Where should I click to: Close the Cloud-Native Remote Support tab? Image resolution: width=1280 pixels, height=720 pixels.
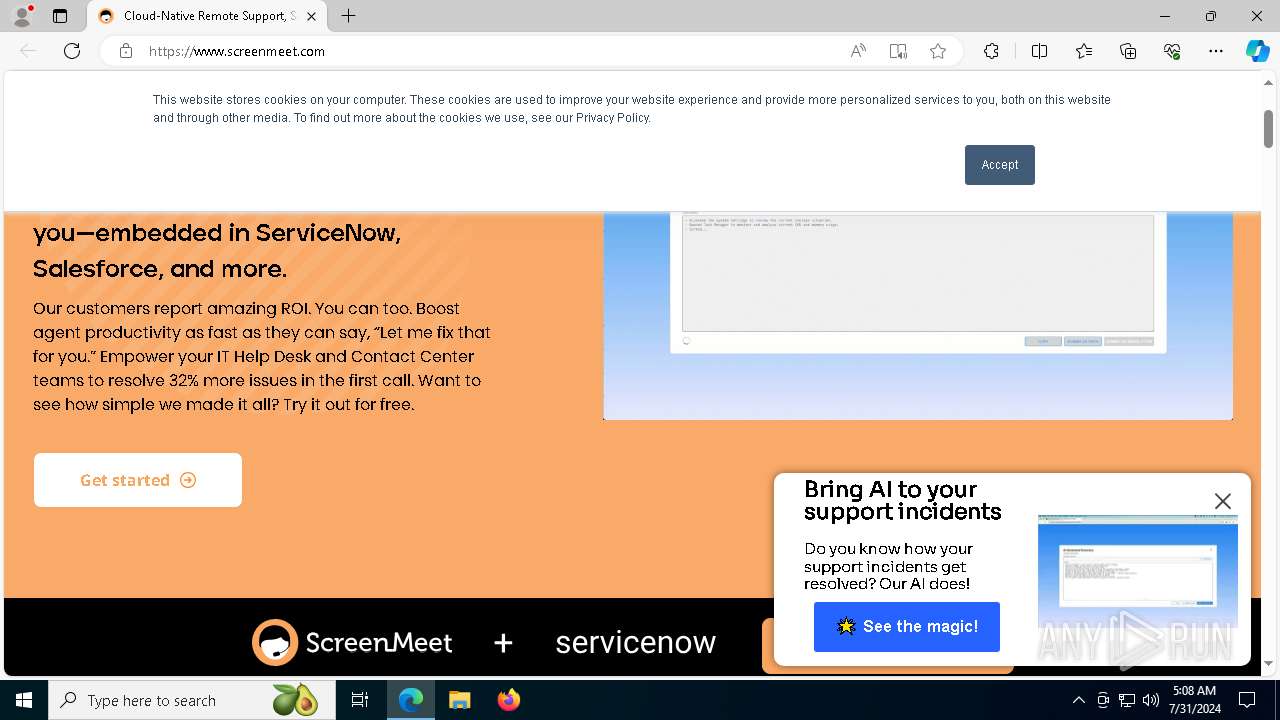311,16
